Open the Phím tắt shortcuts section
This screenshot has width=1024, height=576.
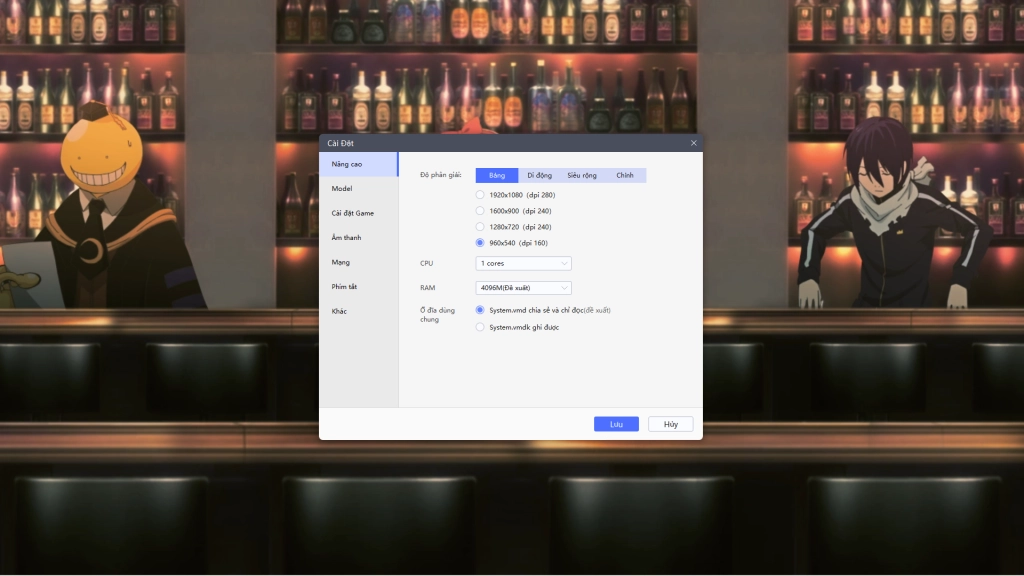coord(345,286)
